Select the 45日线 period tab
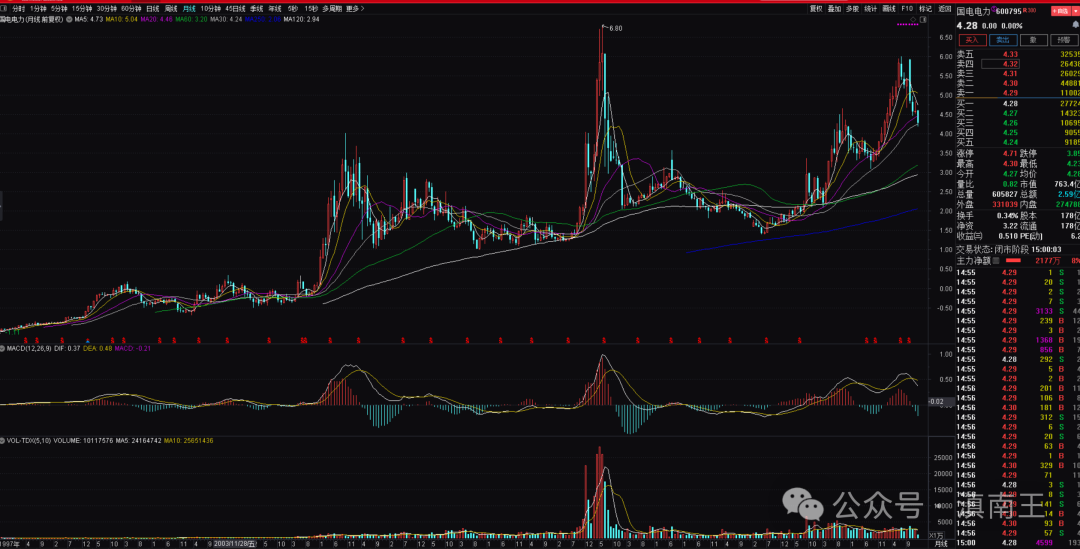This screenshot has height=549, width=1080. [x=235, y=9]
